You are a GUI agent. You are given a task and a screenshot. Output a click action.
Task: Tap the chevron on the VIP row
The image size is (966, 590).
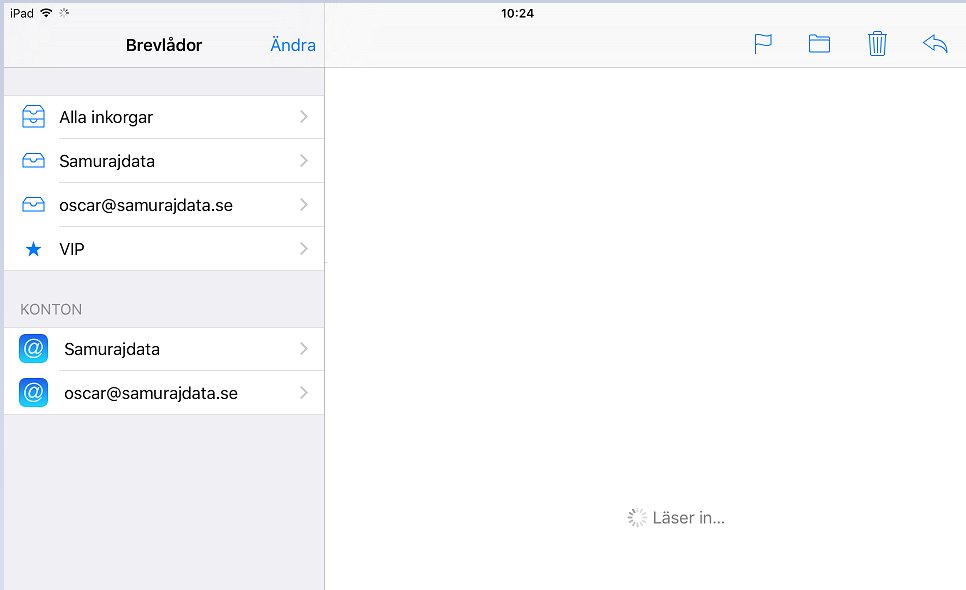[x=304, y=249]
